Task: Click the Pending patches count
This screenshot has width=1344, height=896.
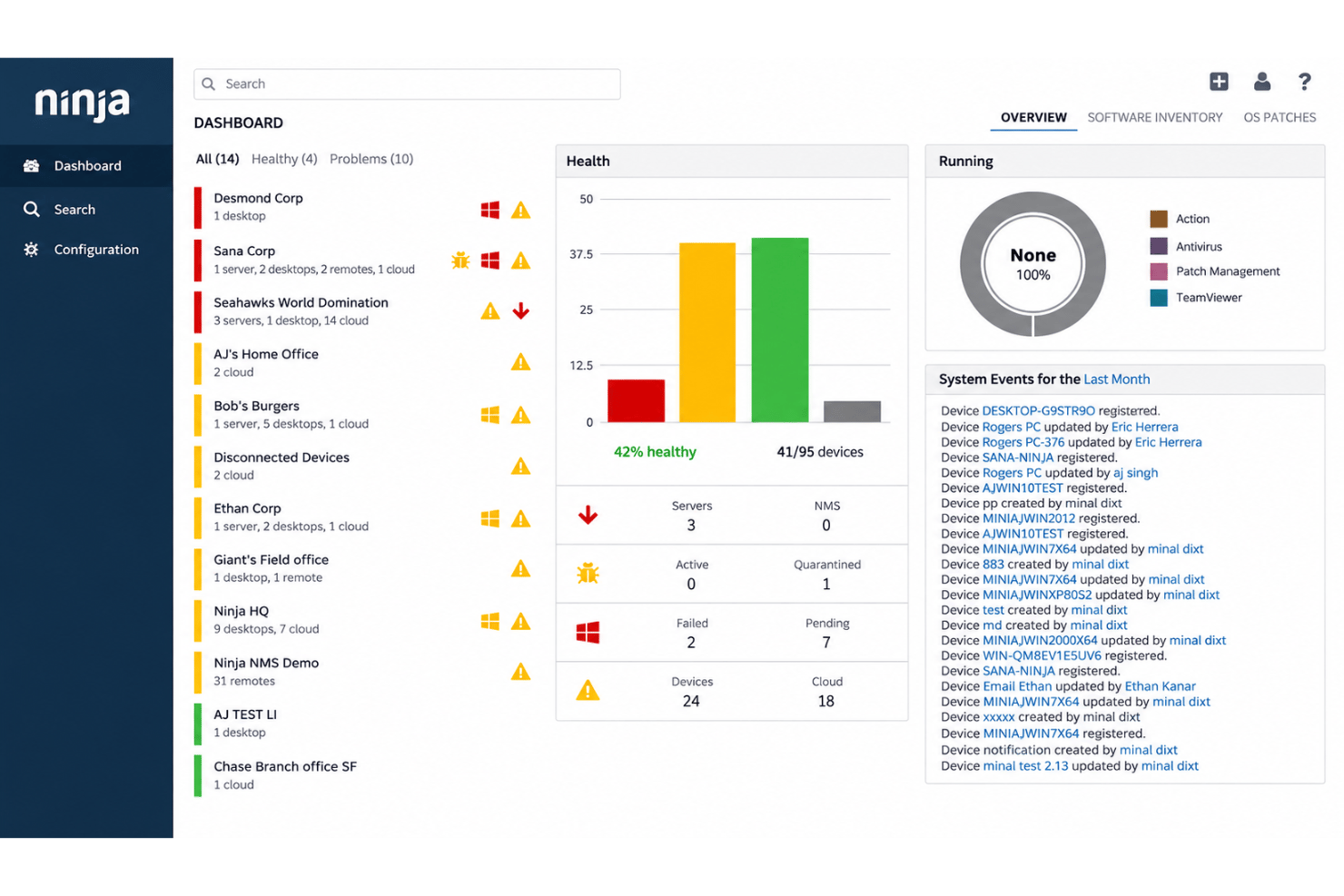Action: click(x=826, y=643)
